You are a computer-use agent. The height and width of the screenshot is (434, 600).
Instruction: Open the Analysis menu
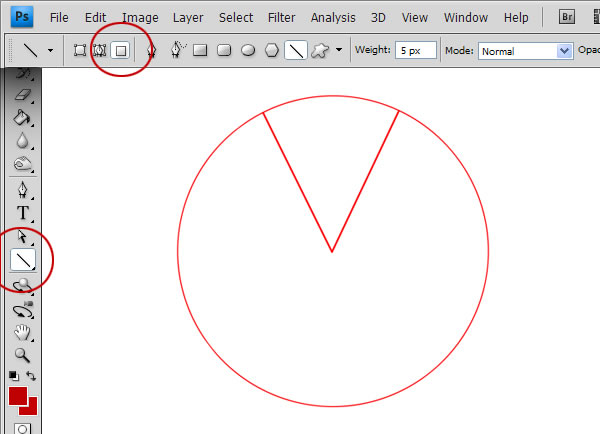click(x=333, y=18)
